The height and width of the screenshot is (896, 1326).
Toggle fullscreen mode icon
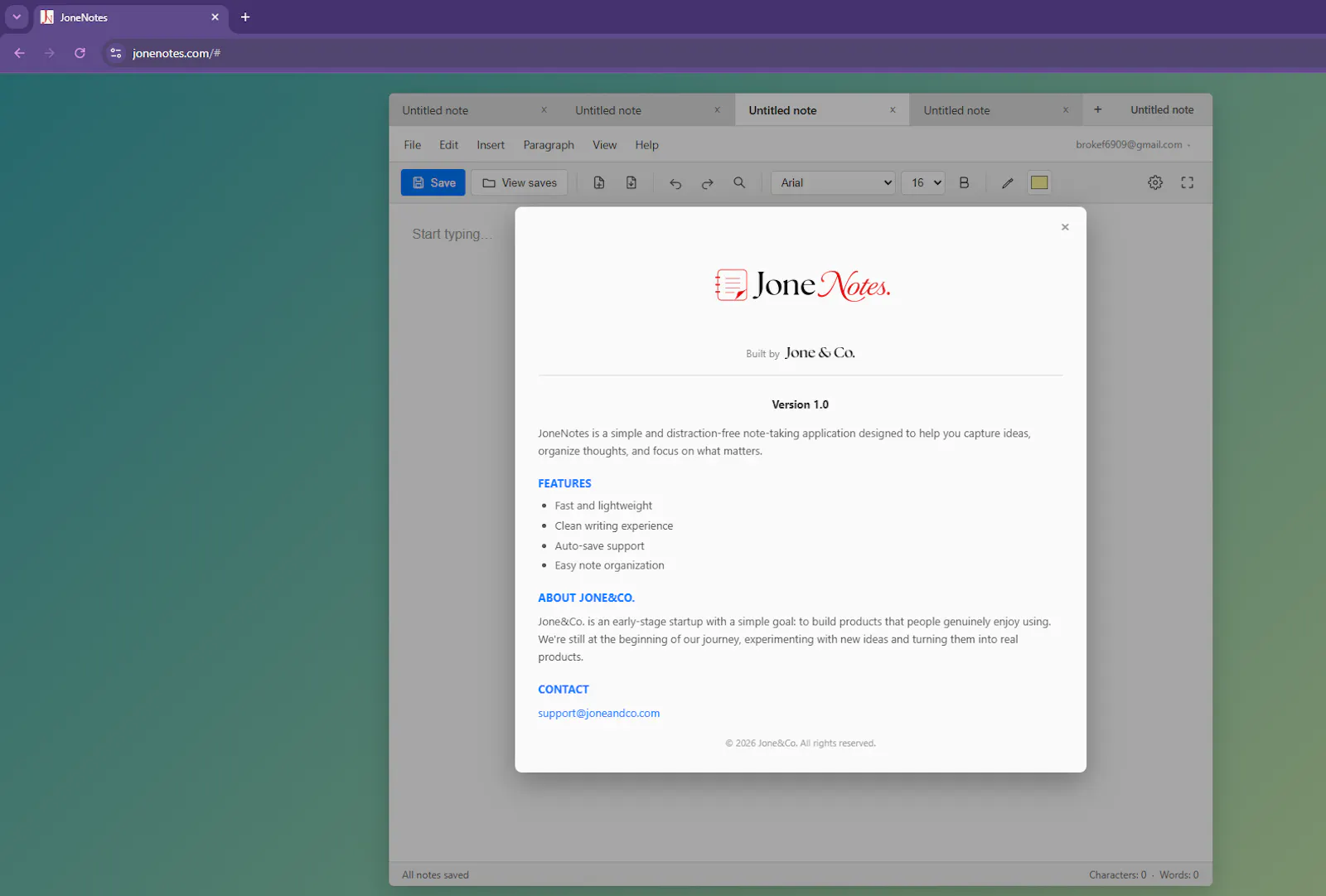[1188, 182]
